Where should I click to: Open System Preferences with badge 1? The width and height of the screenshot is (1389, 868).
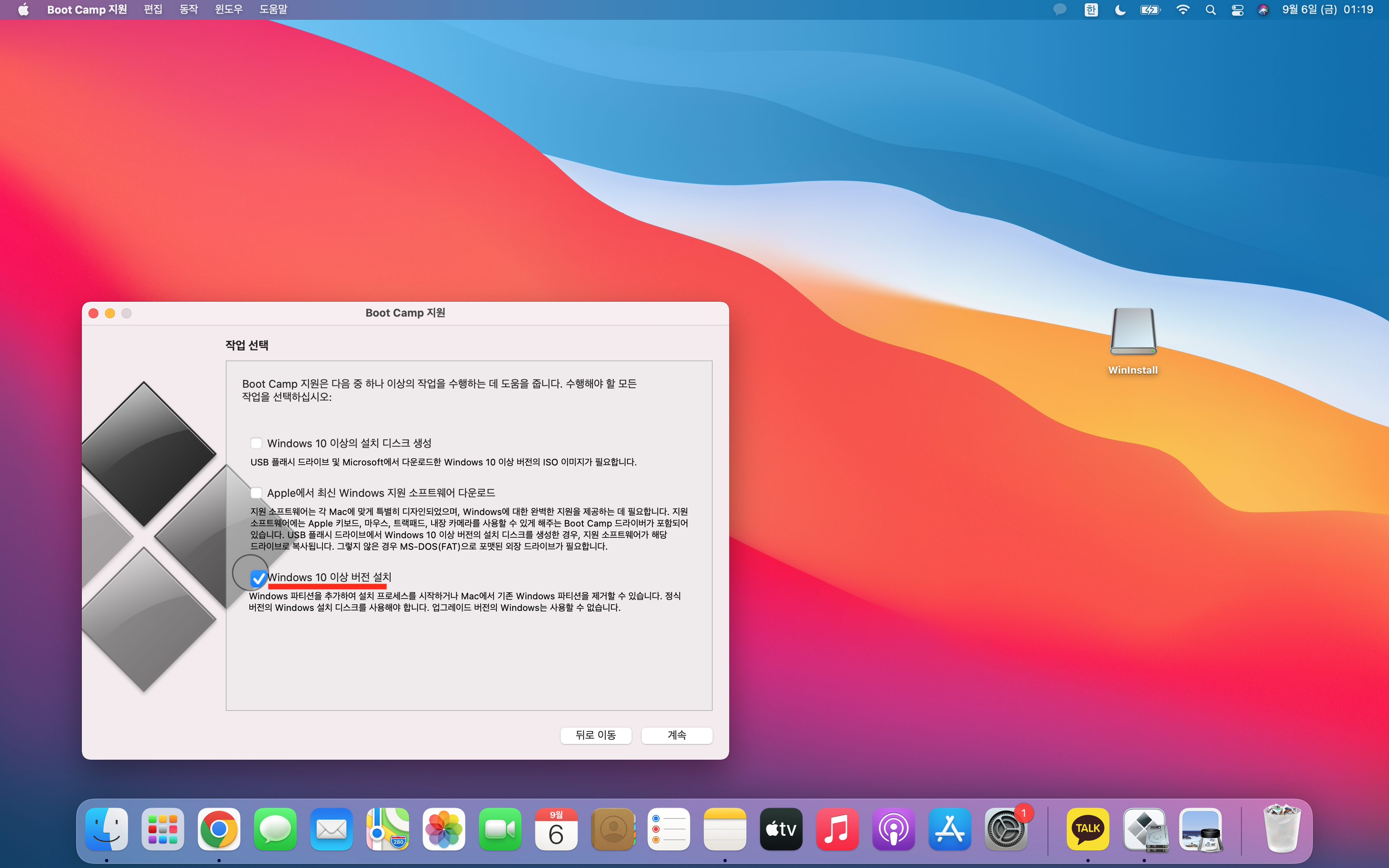1006,829
